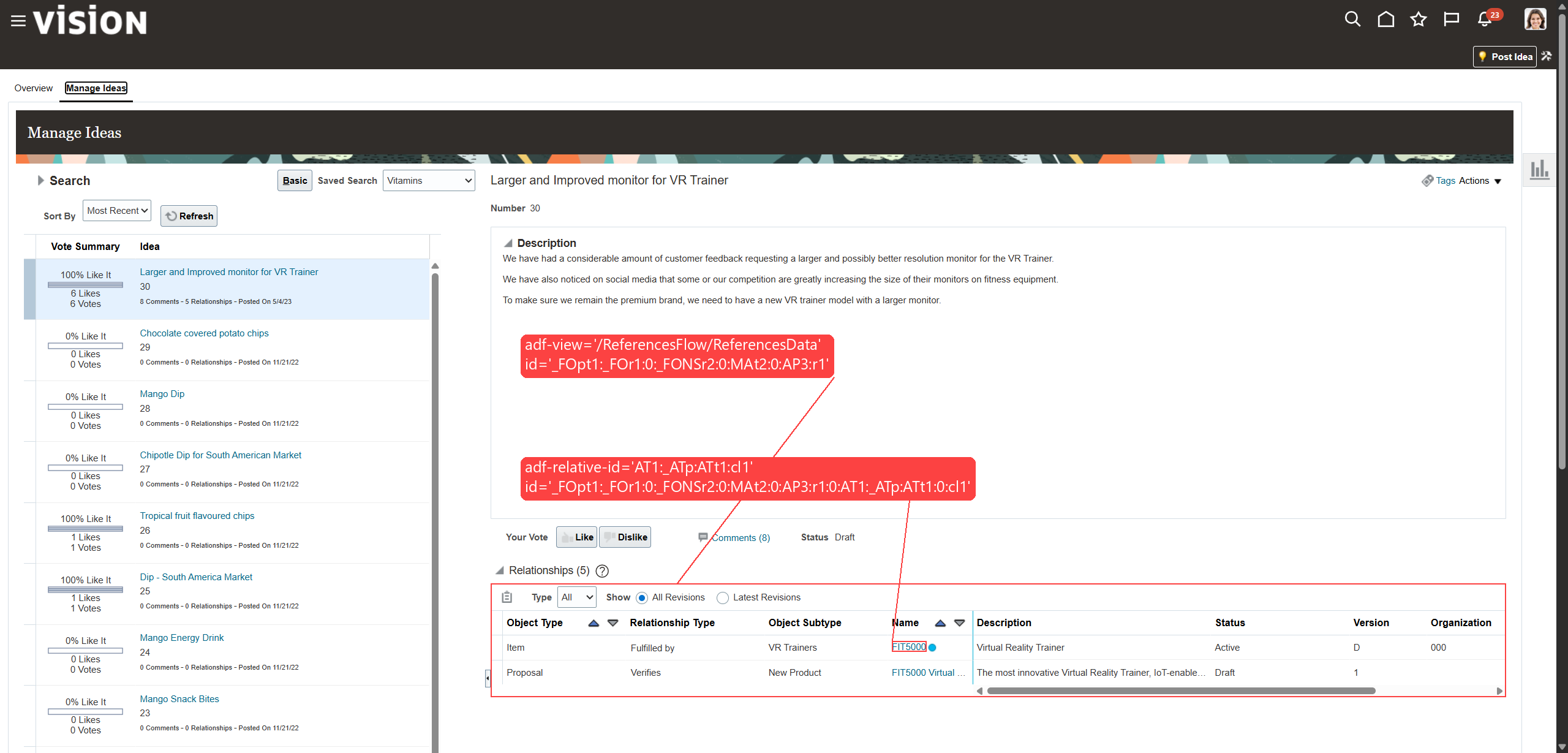Click the Post Idea button
Viewport: 1568px width, 753px height.
click(1505, 56)
